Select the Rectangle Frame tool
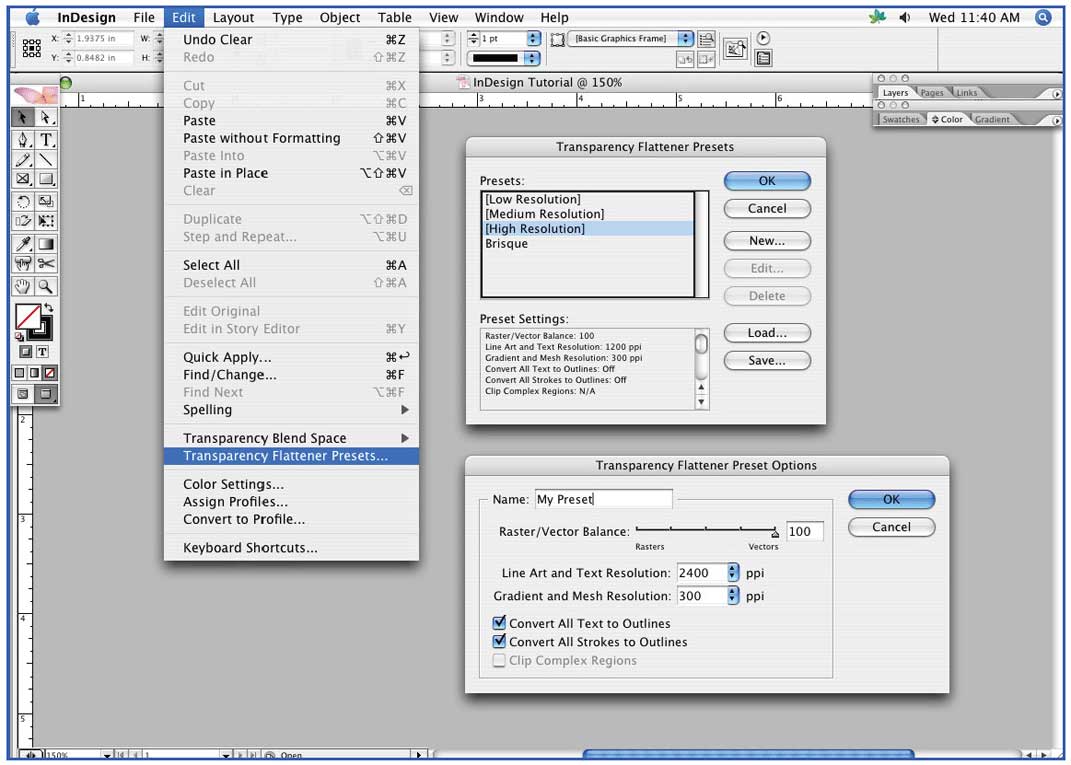Viewport: 1071px width, 765px height. pyautogui.click(x=23, y=180)
